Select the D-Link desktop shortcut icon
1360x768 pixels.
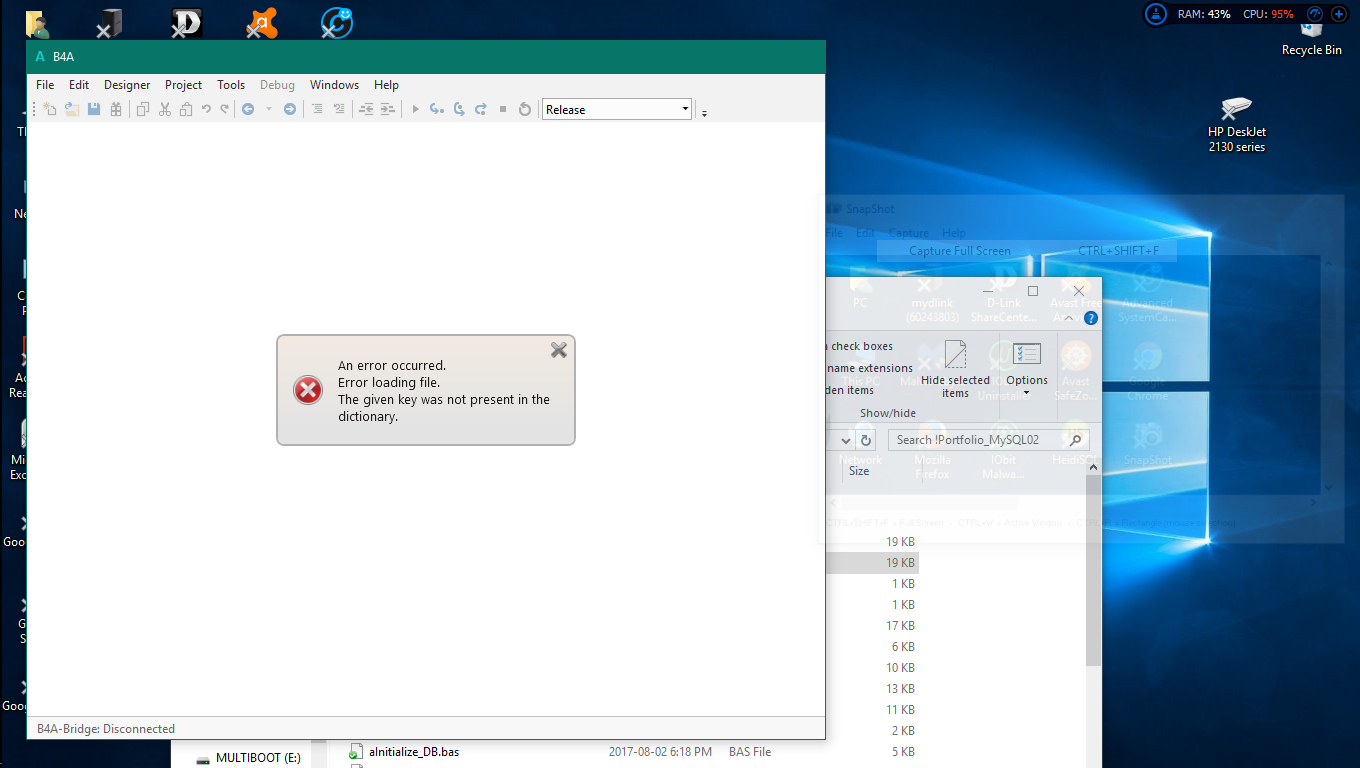point(187,22)
